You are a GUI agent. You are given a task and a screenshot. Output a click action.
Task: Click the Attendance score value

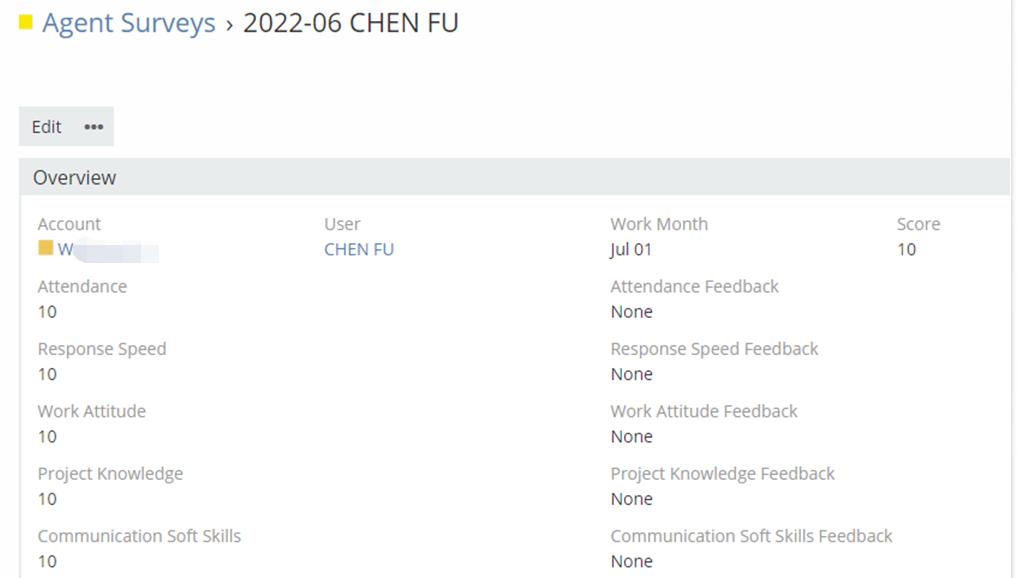click(x=47, y=311)
